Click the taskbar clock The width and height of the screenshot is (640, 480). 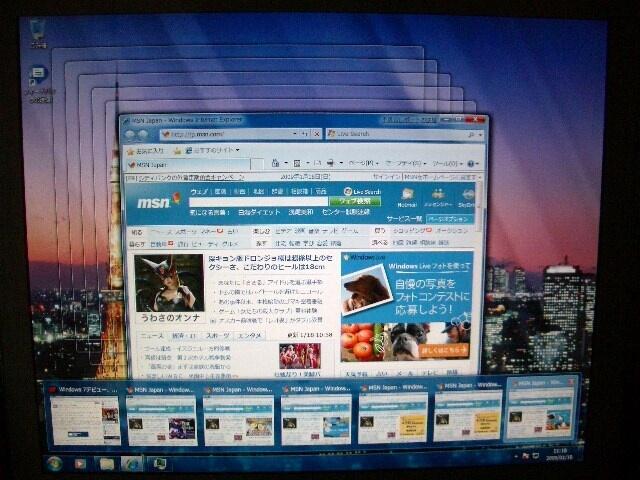pyautogui.click(x=559, y=454)
